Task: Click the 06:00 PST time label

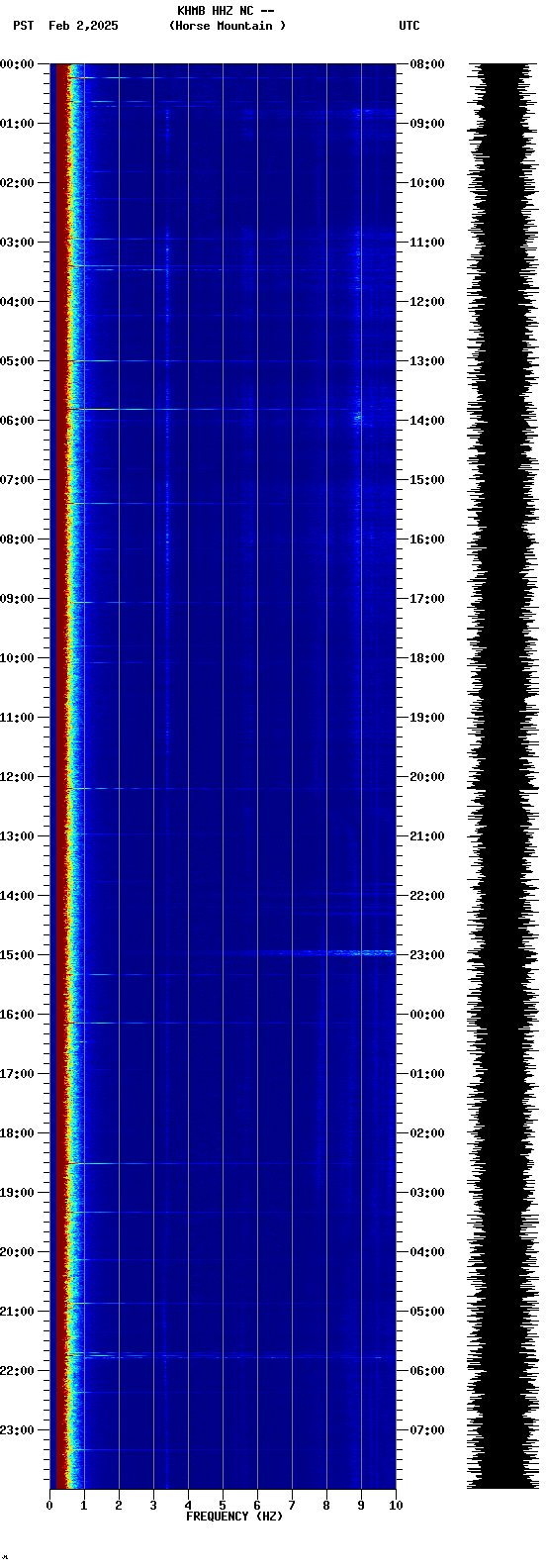Action: tap(18, 421)
